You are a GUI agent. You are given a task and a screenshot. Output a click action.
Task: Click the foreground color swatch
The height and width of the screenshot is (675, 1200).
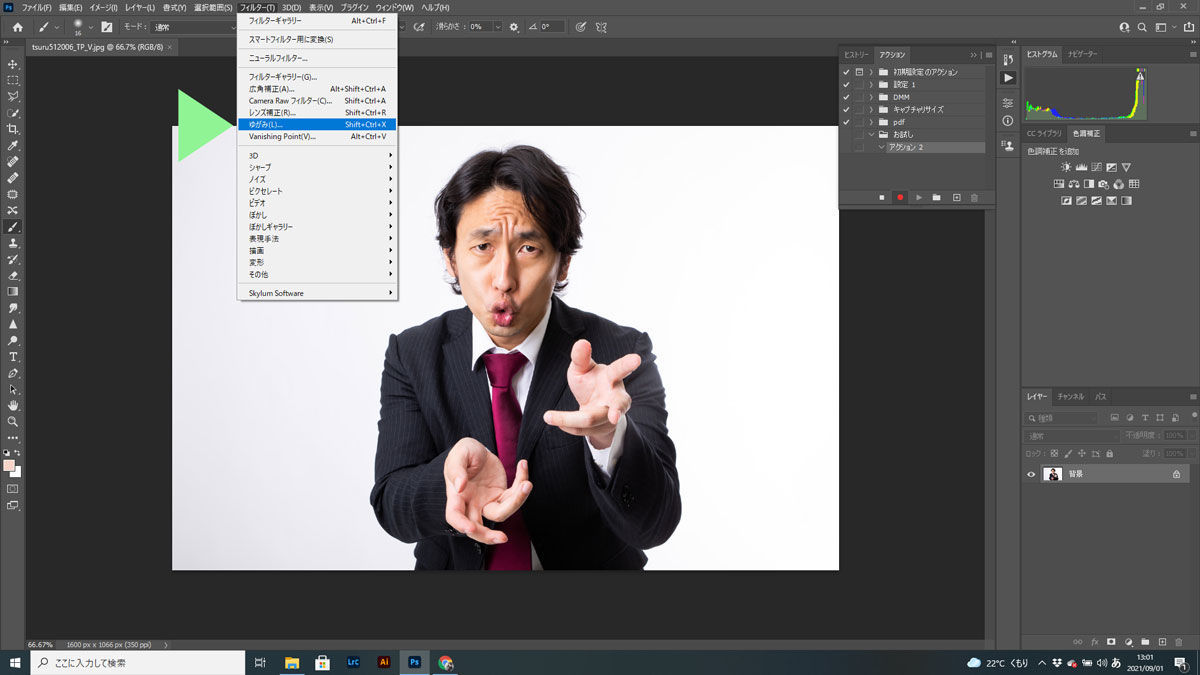click(8, 466)
